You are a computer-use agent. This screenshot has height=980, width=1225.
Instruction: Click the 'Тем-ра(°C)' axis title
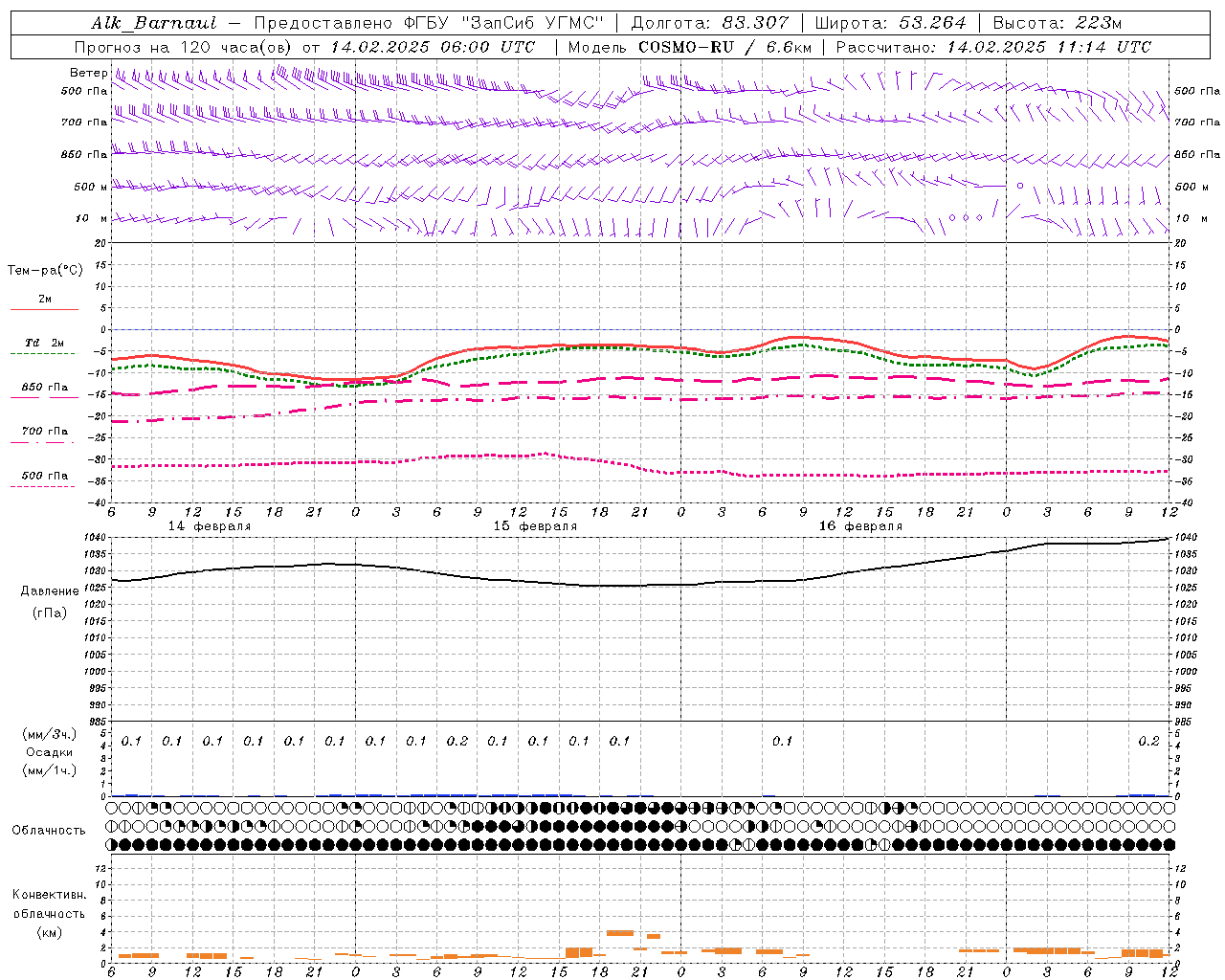[x=45, y=270]
